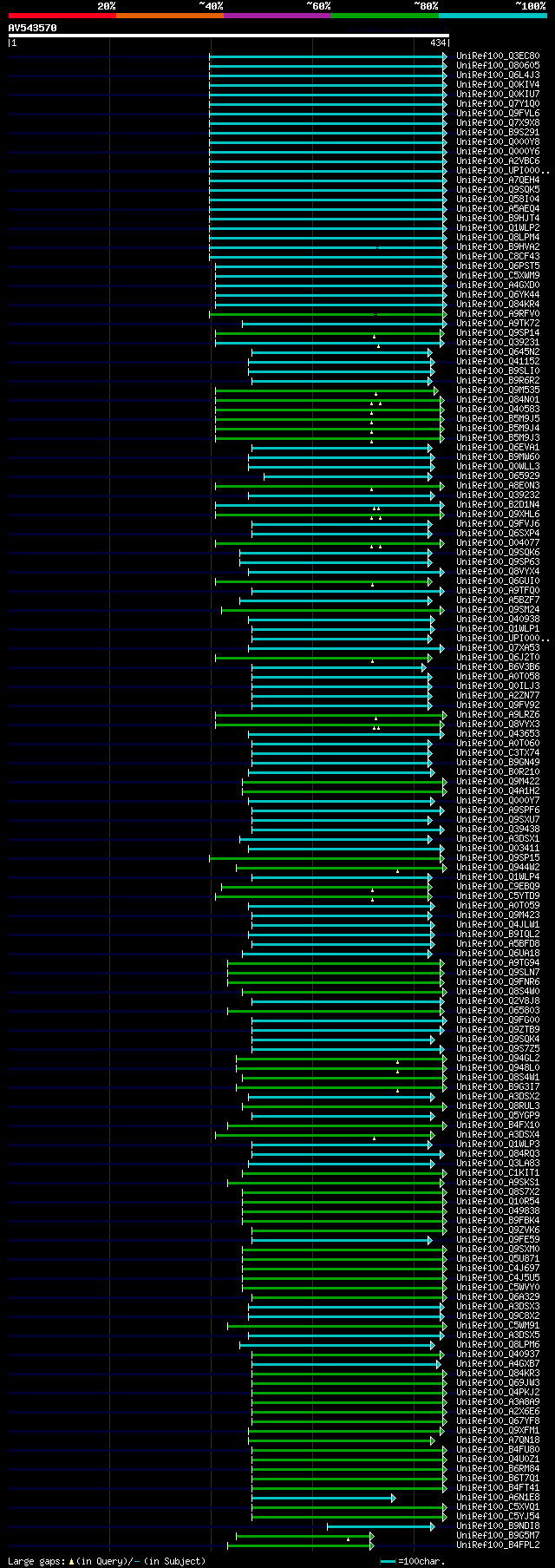
Task: Open the UniRef100_Q9SQK5 entry
Action: coord(498,190)
